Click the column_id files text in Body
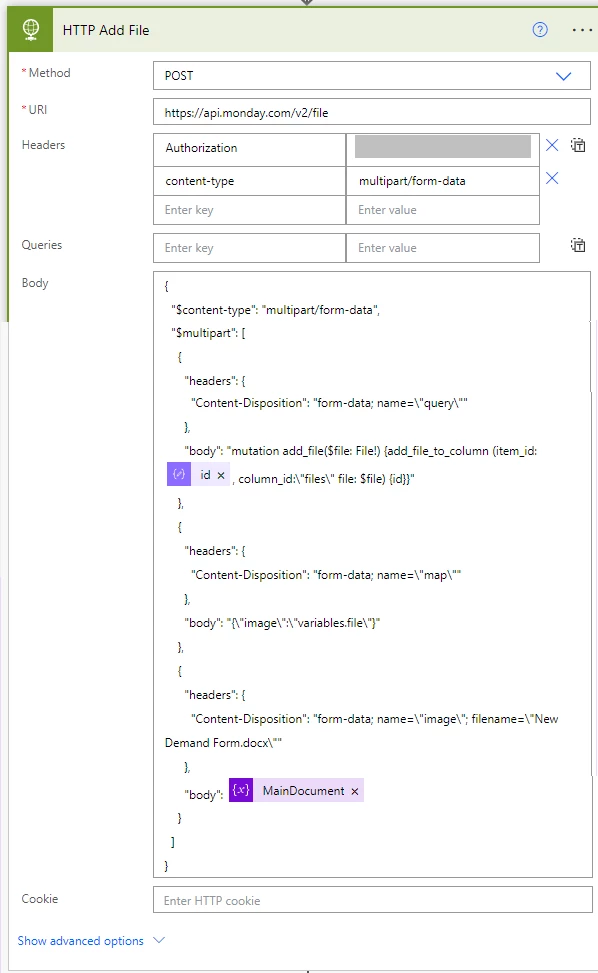Screen dimensions: 598x973 [x=326, y=479]
